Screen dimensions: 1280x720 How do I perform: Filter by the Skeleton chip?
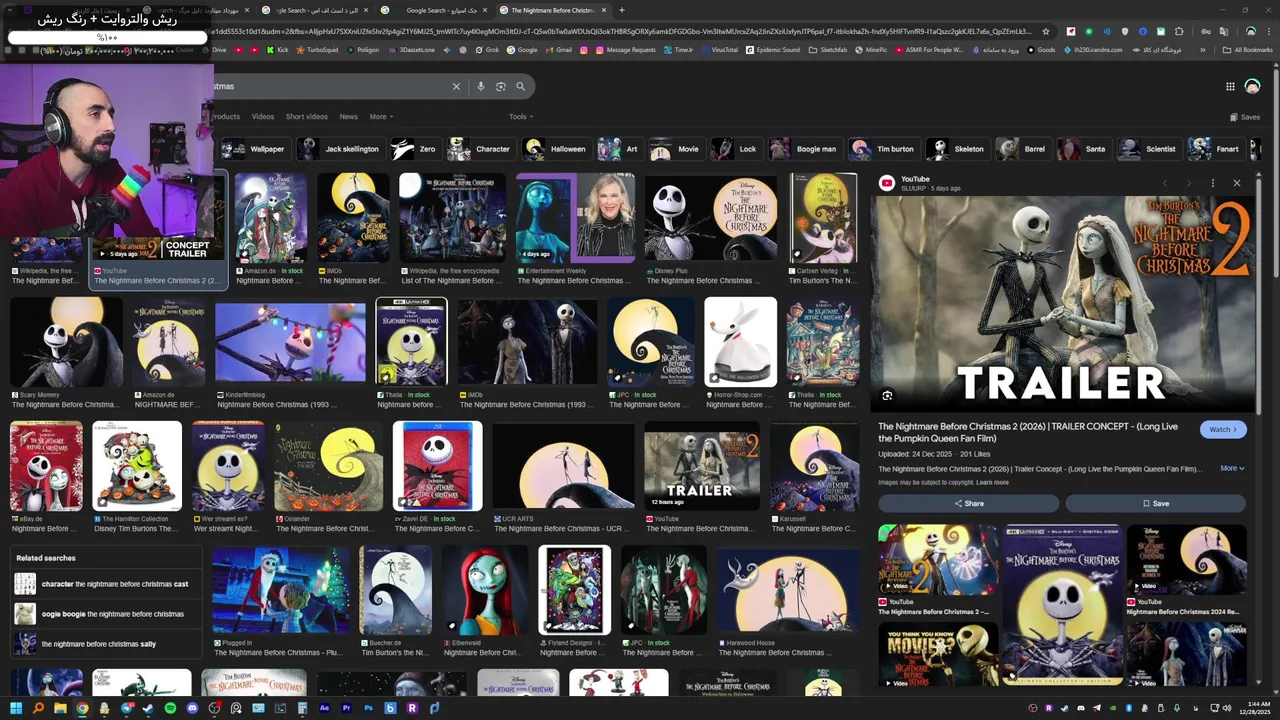click(x=957, y=149)
